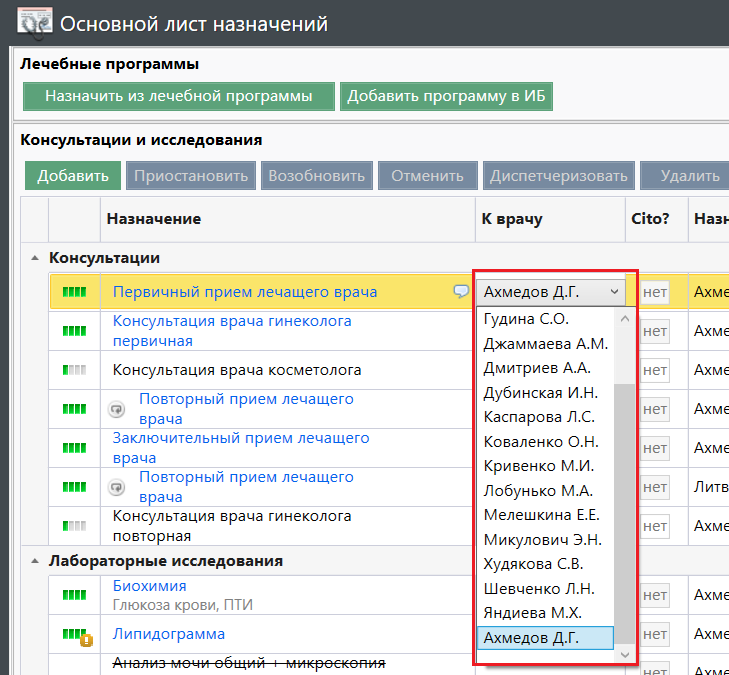729x675 pixels.
Task: Collapse the Консультации group
Action: (x=35, y=258)
